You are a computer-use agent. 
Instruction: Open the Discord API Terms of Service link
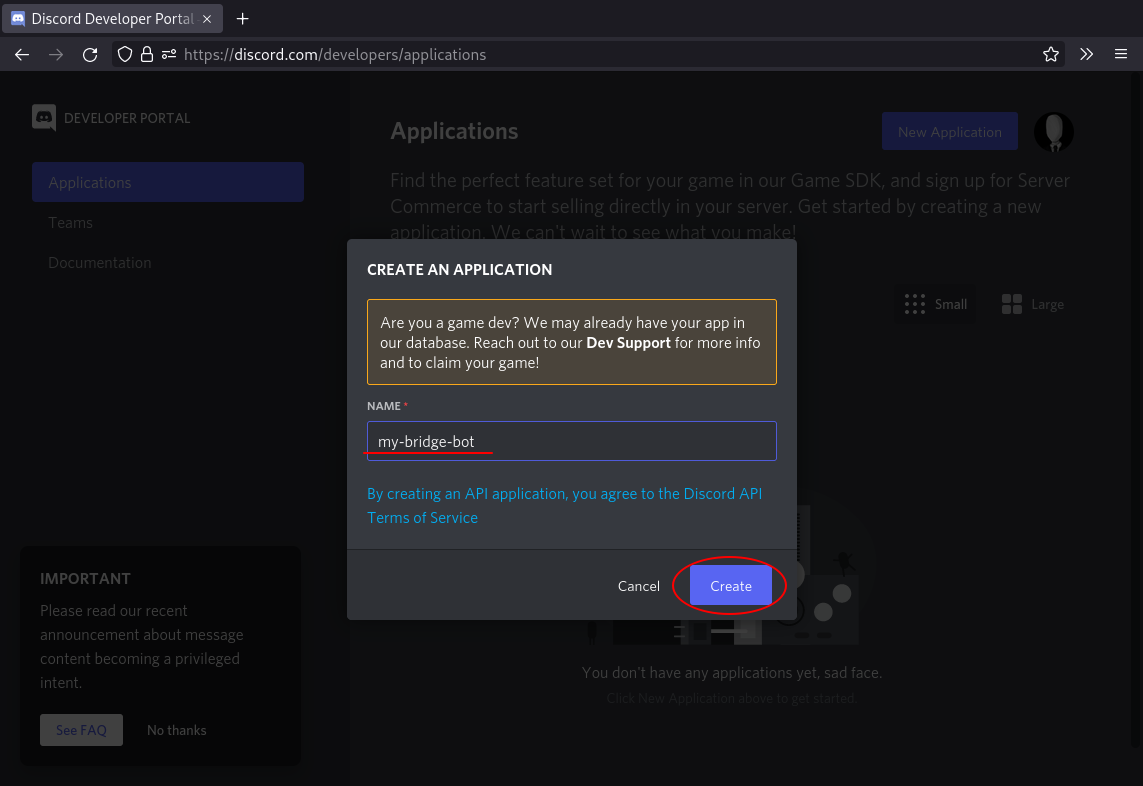click(564, 505)
